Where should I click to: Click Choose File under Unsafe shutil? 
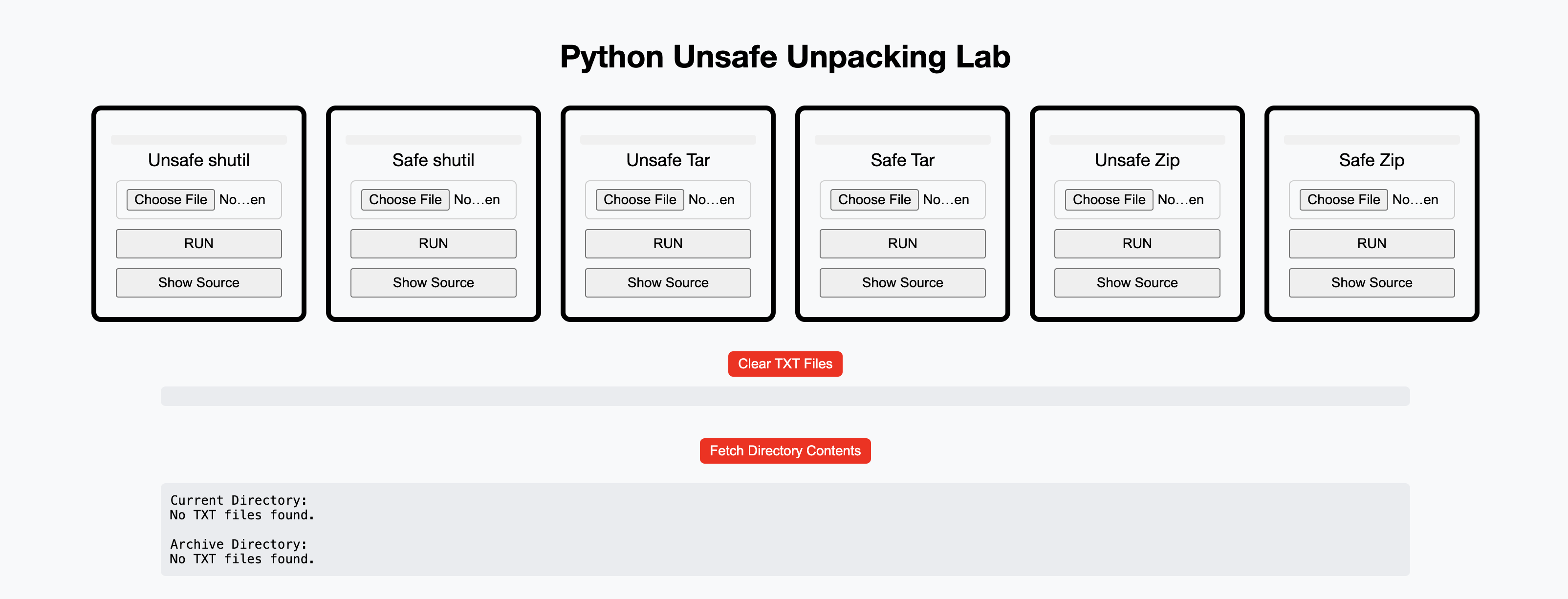[171, 200]
